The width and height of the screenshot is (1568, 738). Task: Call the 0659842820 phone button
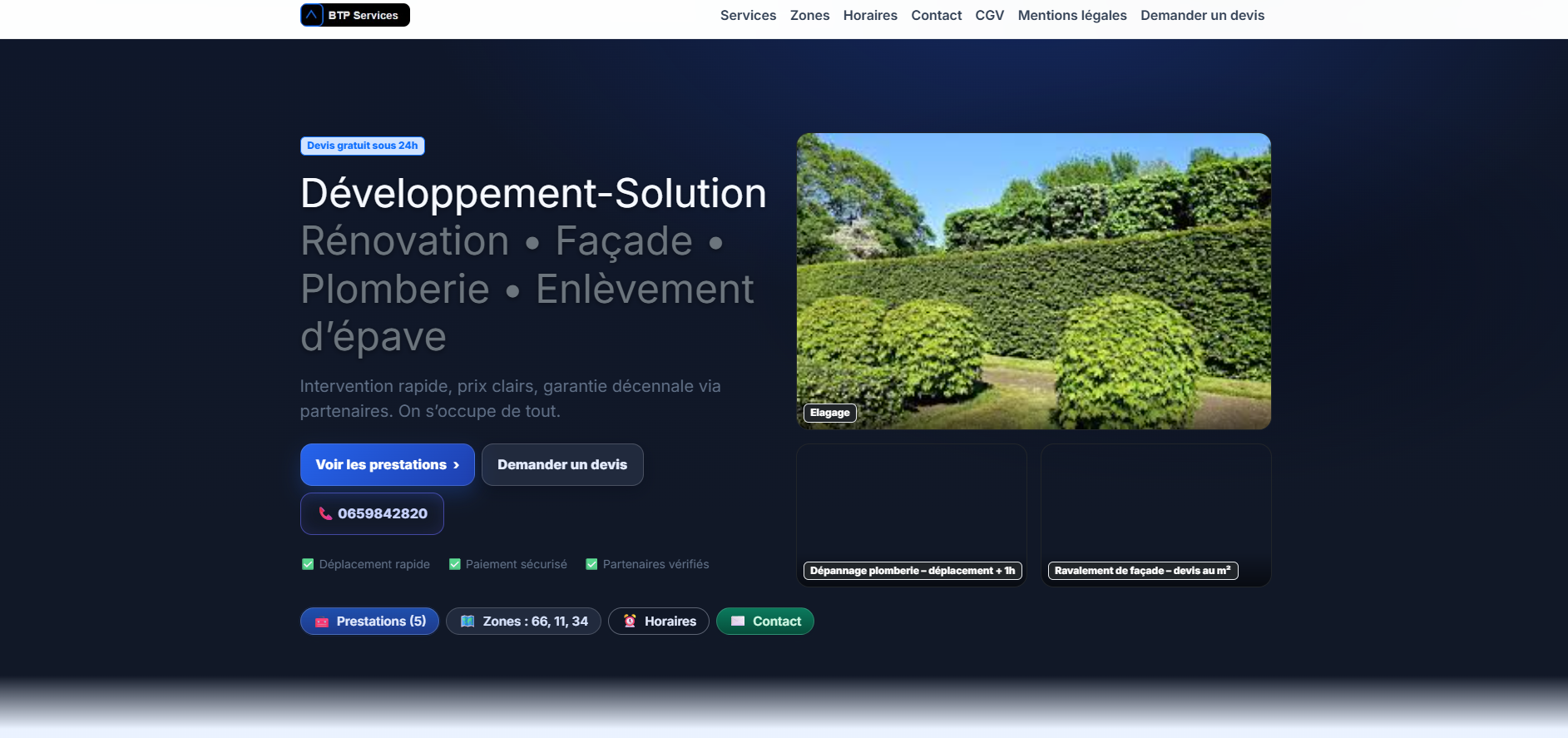tap(372, 514)
